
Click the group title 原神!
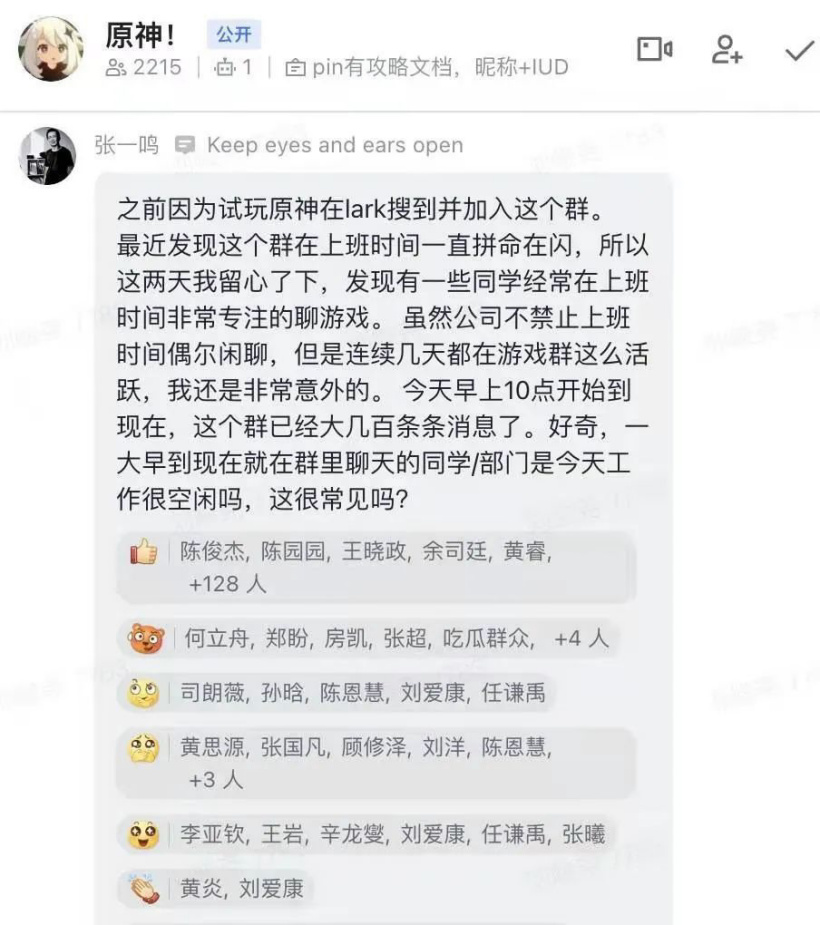click(140, 35)
